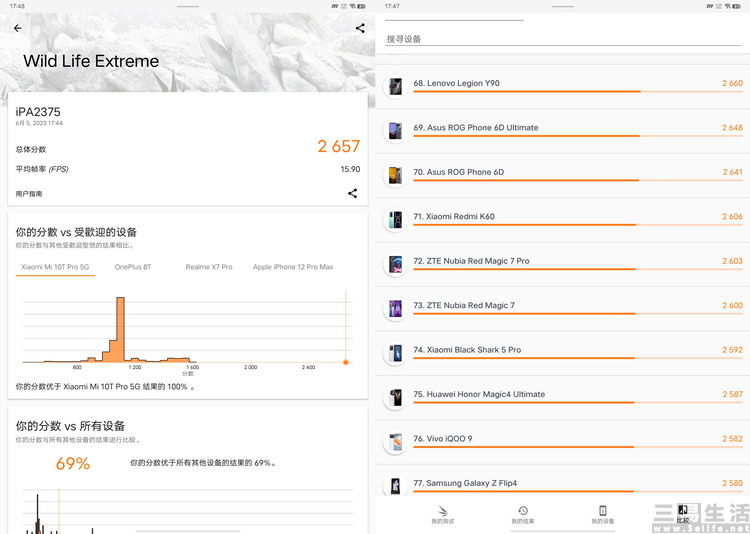The image size is (750, 534).
Task: Open the Asus ROG Phone 6D Ultimate thumbnail
Action: tap(396, 131)
